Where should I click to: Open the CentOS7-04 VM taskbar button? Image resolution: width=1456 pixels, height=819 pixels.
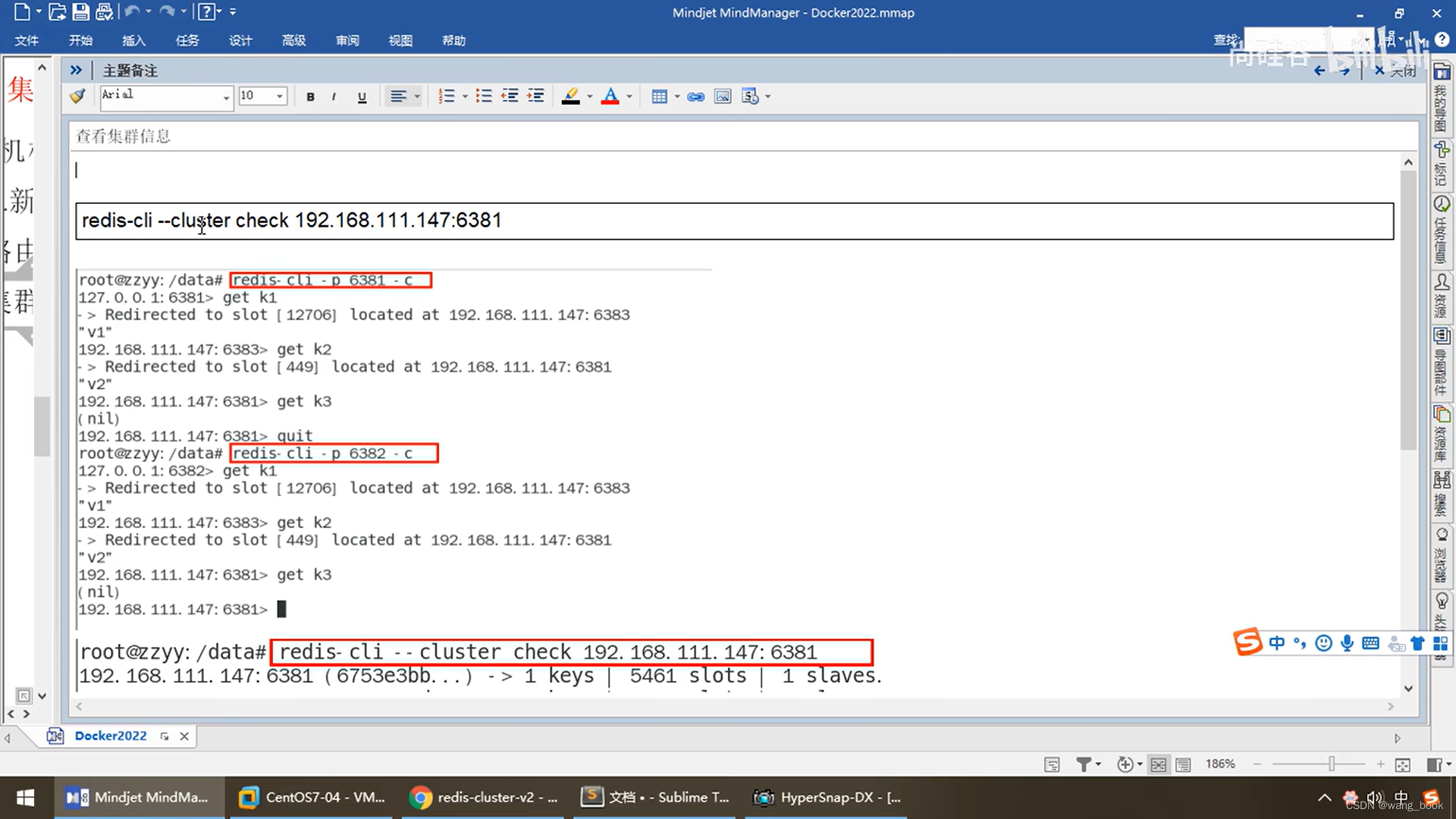[x=312, y=797]
